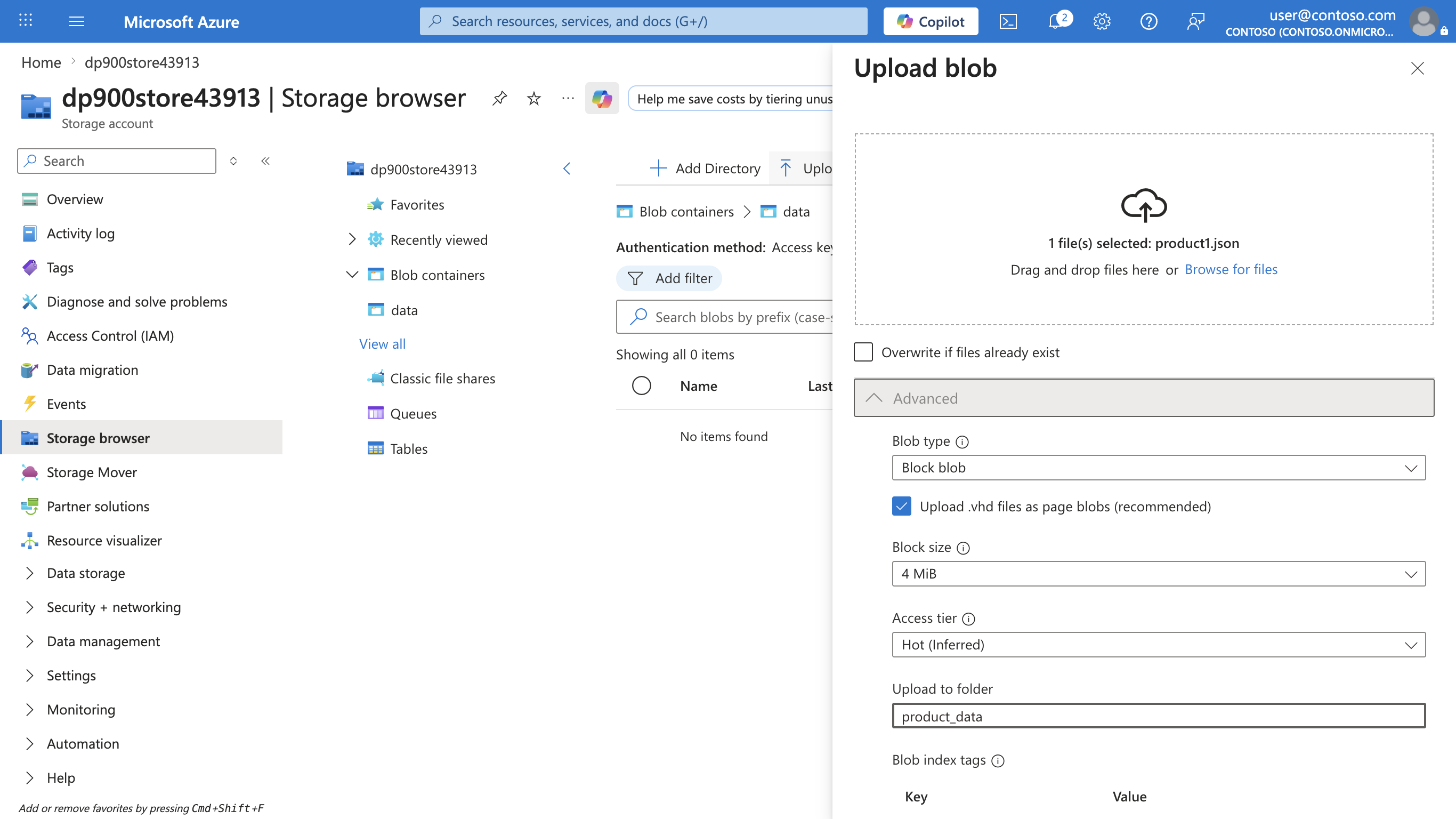Select Storage browser menu item
The image size is (1456, 819).
click(141, 438)
